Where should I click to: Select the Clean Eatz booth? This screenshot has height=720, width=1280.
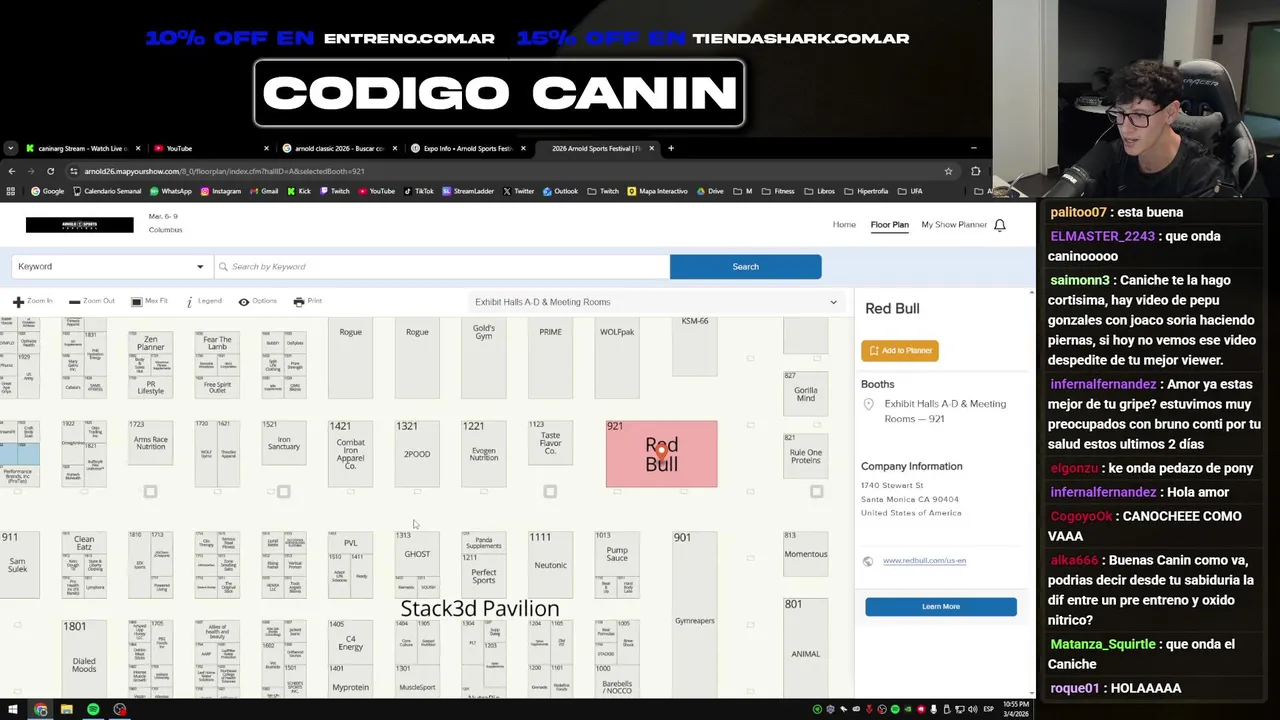(84, 544)
